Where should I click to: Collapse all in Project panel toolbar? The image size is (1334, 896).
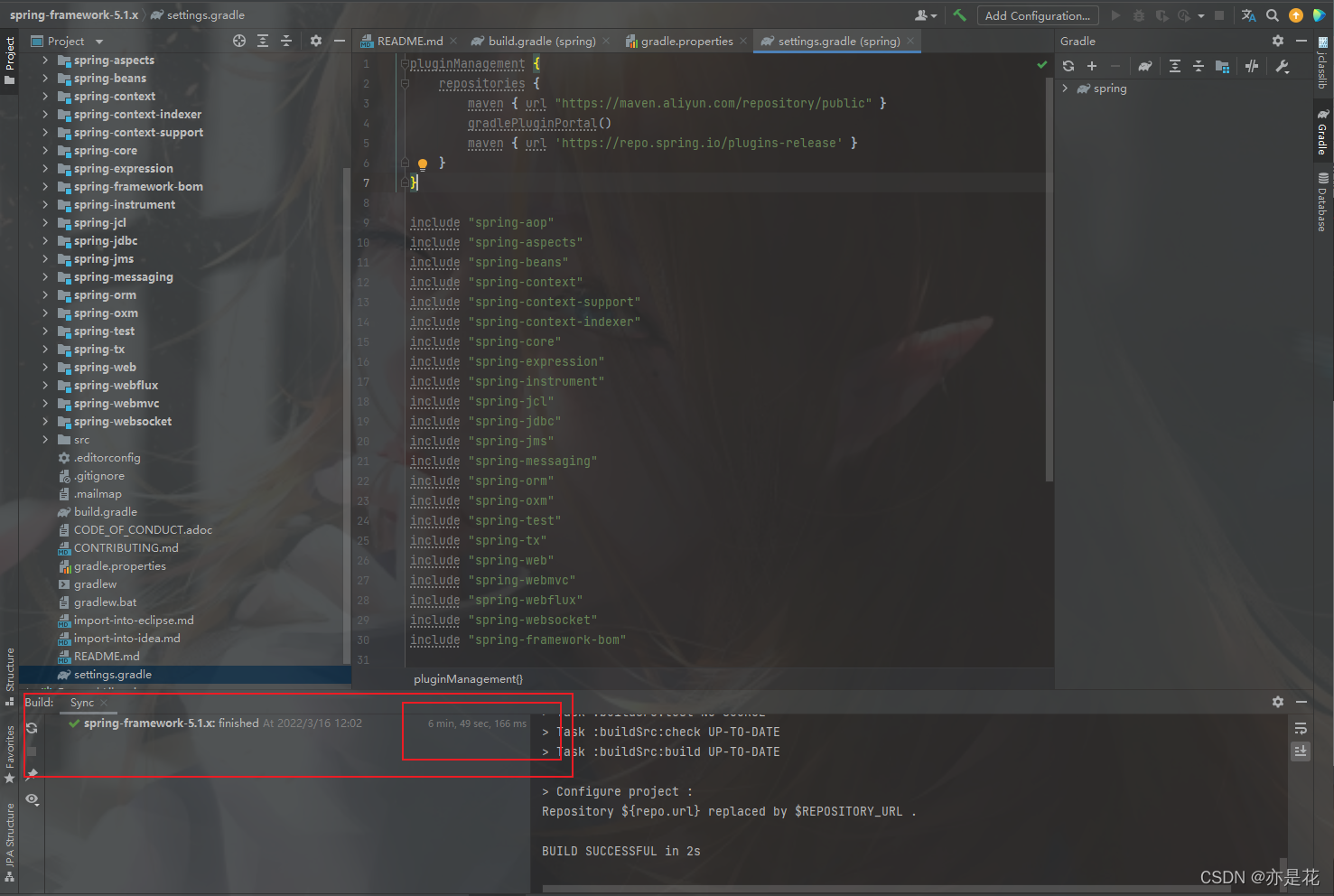point(286,41)
